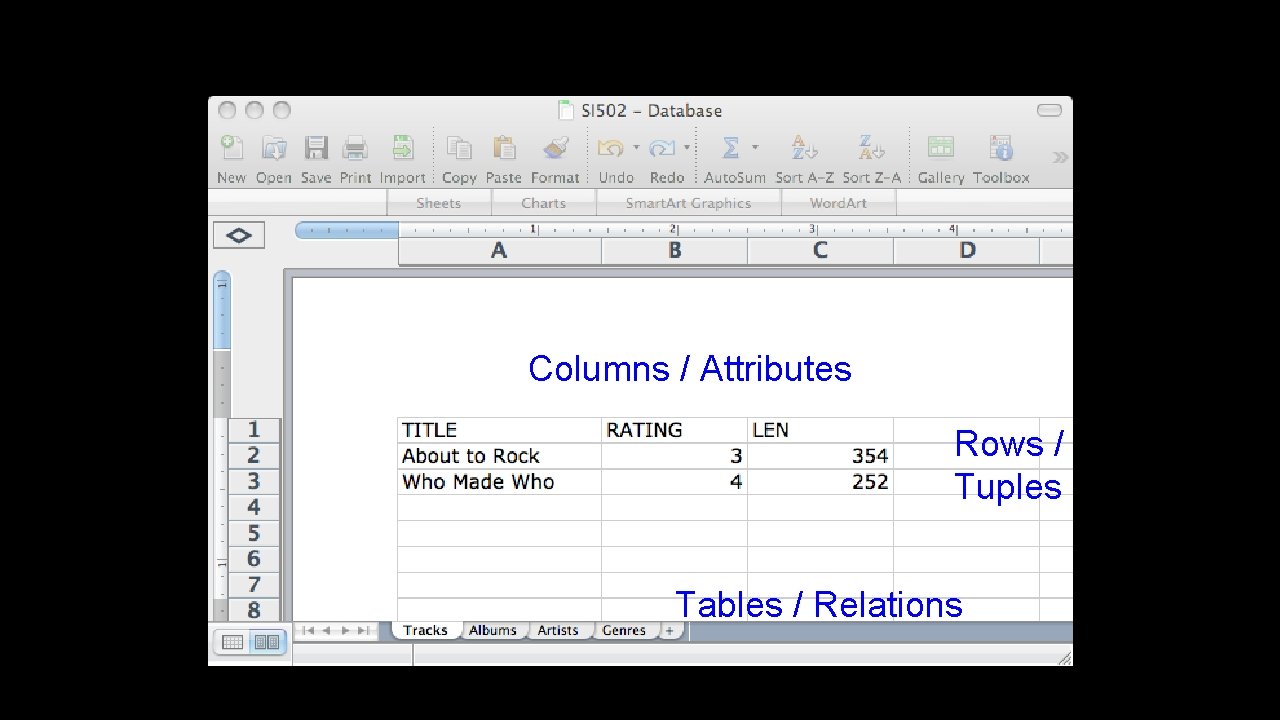
Task: Select row 6 header
Action: click(254, 559)
